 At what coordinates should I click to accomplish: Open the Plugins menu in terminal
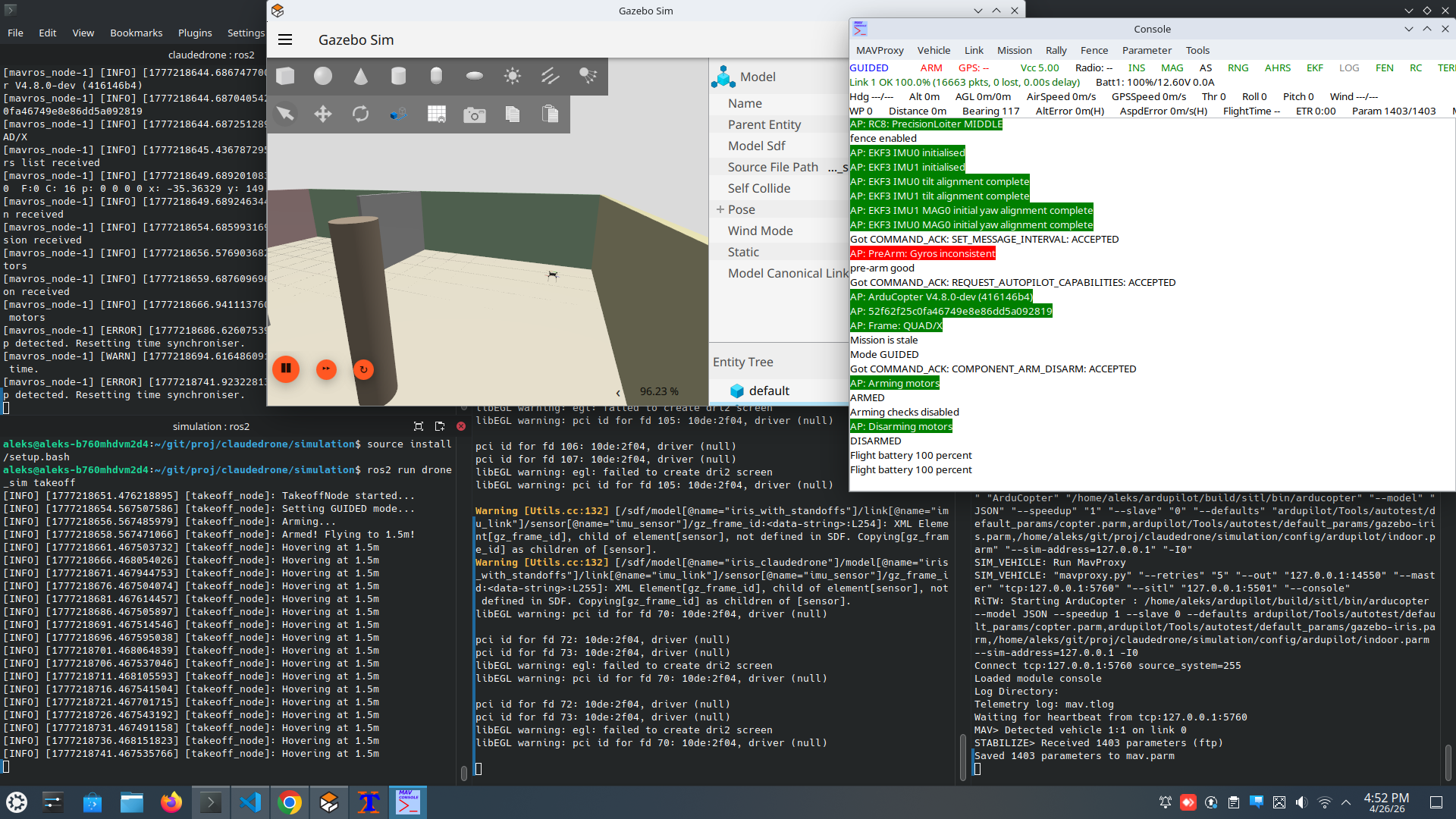(195, 33)
